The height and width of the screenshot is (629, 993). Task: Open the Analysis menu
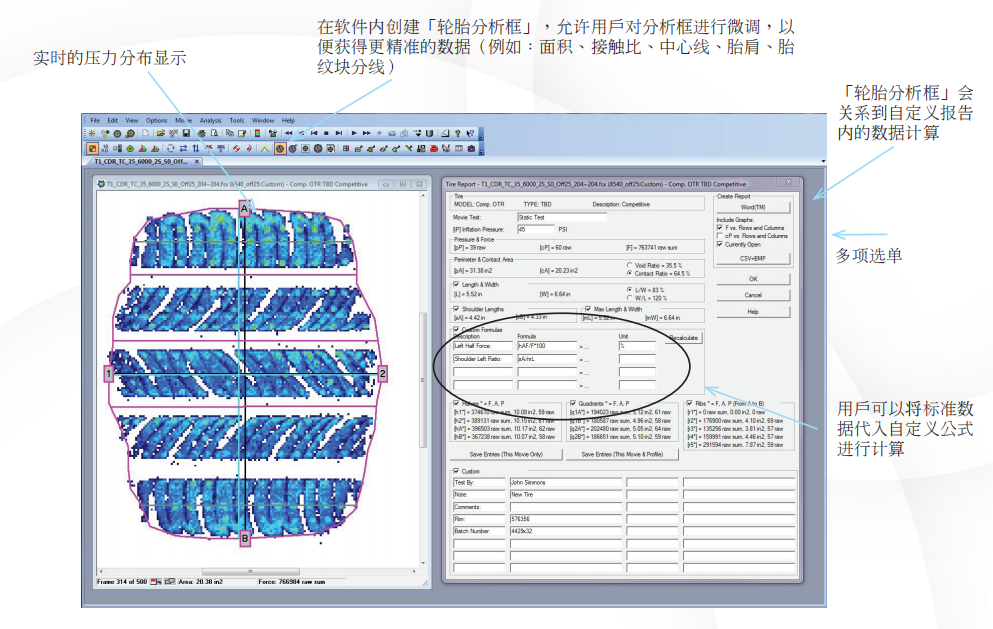[x=210, y=120]
